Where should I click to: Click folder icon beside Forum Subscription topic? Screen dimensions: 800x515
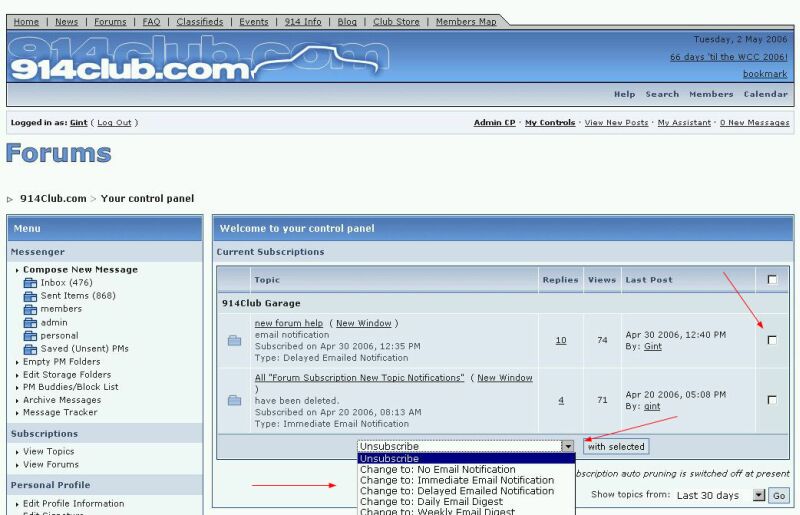[234, 401]
